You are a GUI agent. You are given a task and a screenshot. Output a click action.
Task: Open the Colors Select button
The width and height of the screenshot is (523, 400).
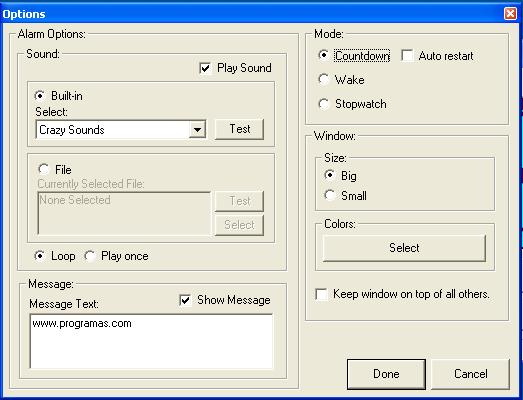click(404, 248)
